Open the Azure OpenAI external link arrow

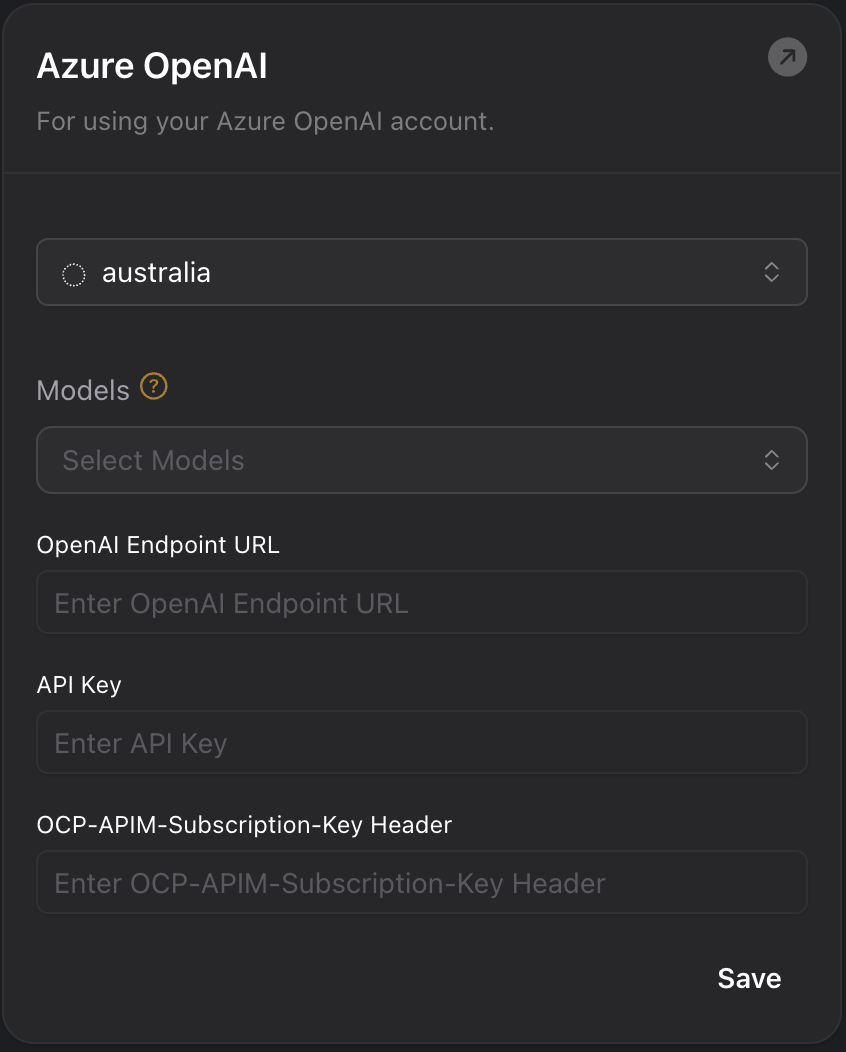click(x=787, y=58)
